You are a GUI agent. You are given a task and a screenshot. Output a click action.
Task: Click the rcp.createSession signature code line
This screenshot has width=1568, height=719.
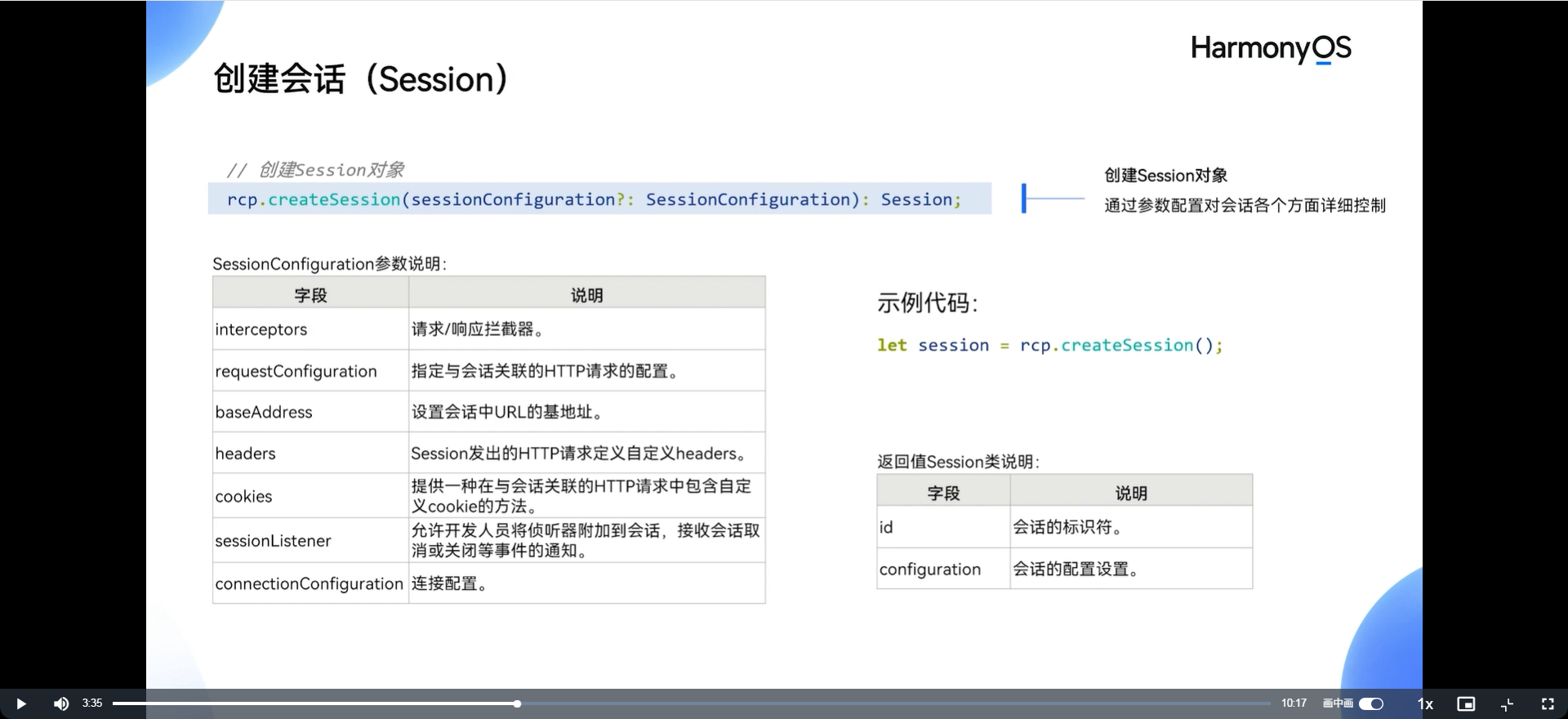coord(599,199)
